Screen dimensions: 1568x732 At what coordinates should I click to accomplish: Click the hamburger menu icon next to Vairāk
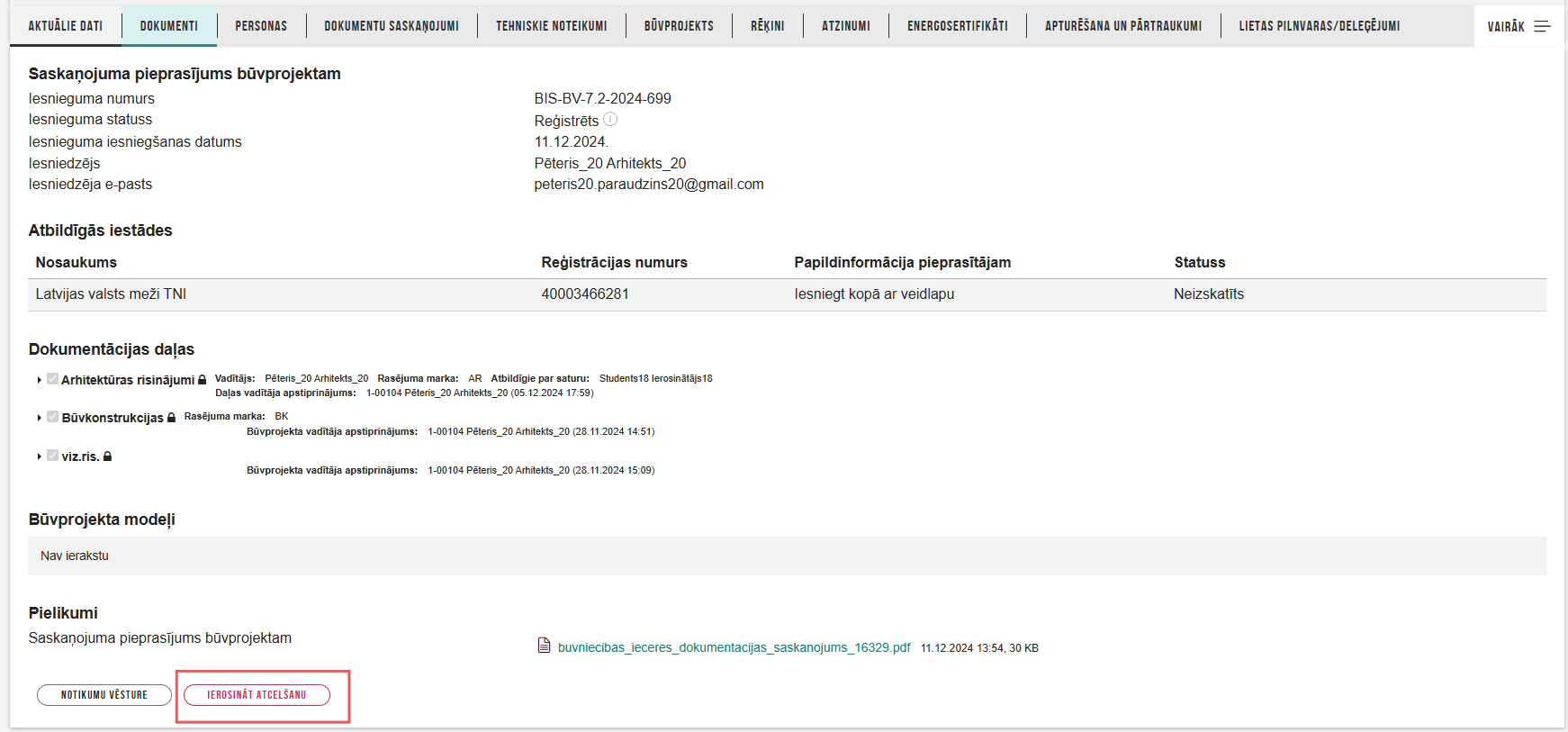pos(1542,26)
